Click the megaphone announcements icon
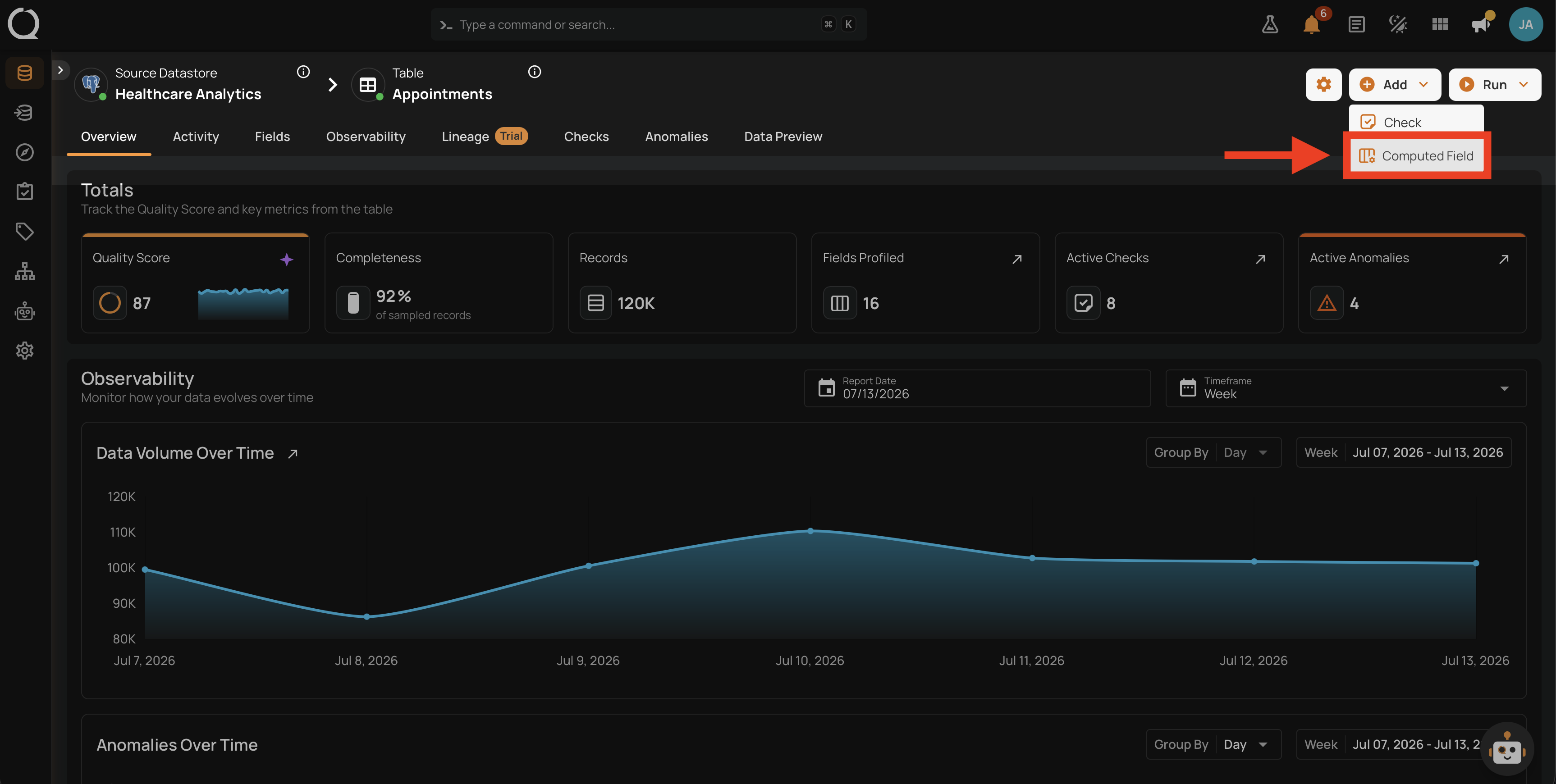This screenshot has width=1556, height=784. [x=1481, y=25]
